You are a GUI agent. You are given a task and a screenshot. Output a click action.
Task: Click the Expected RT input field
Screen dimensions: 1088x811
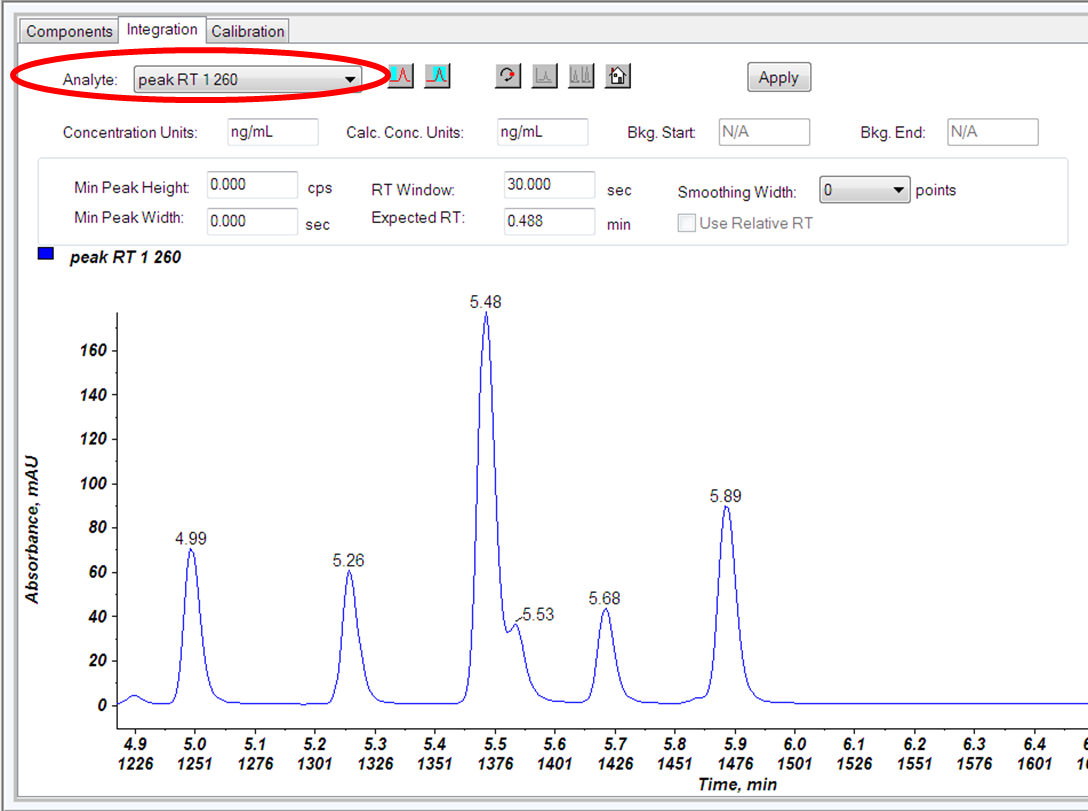point(549,221)
